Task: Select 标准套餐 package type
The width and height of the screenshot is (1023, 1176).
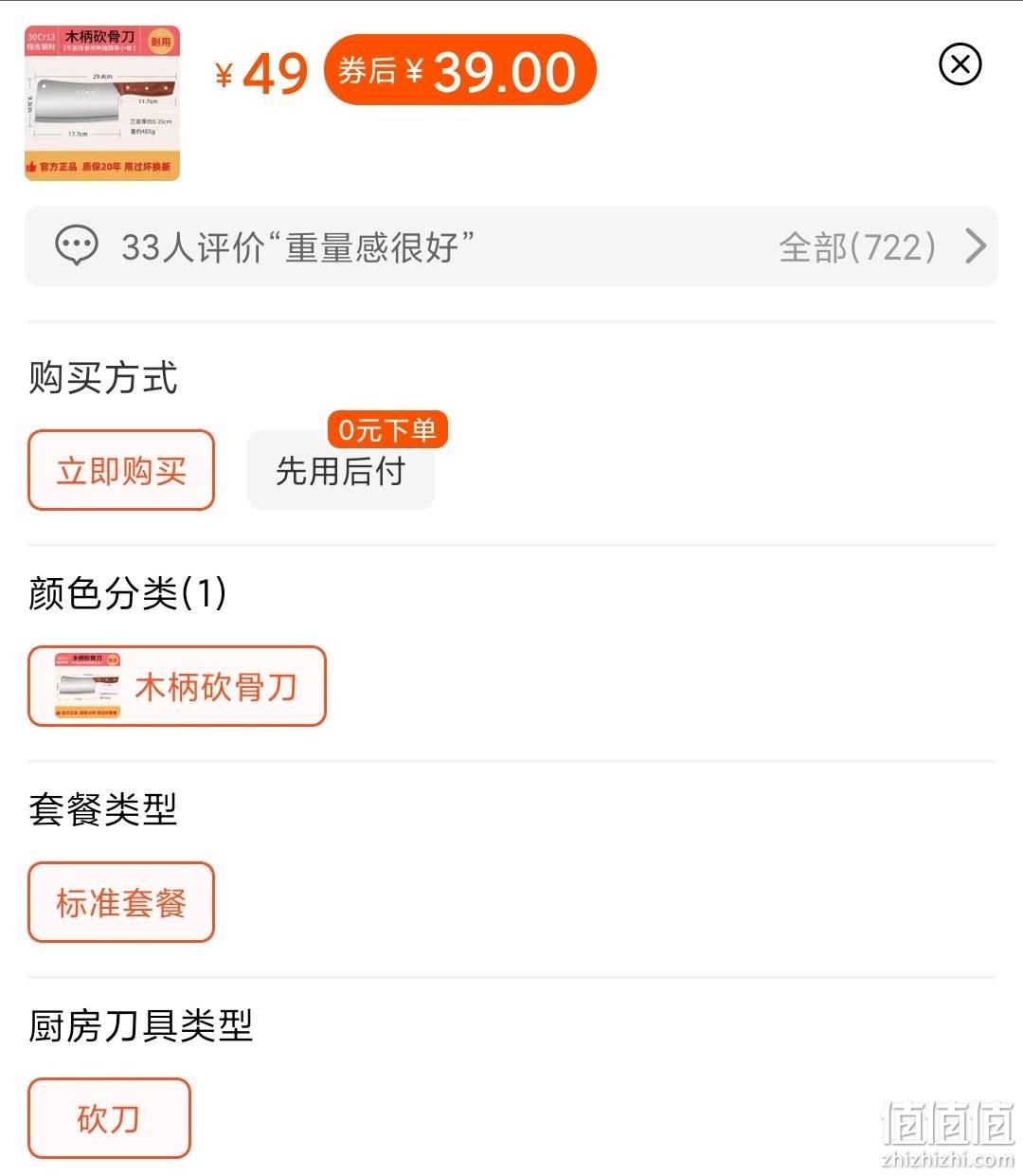Action: (121, 902)
